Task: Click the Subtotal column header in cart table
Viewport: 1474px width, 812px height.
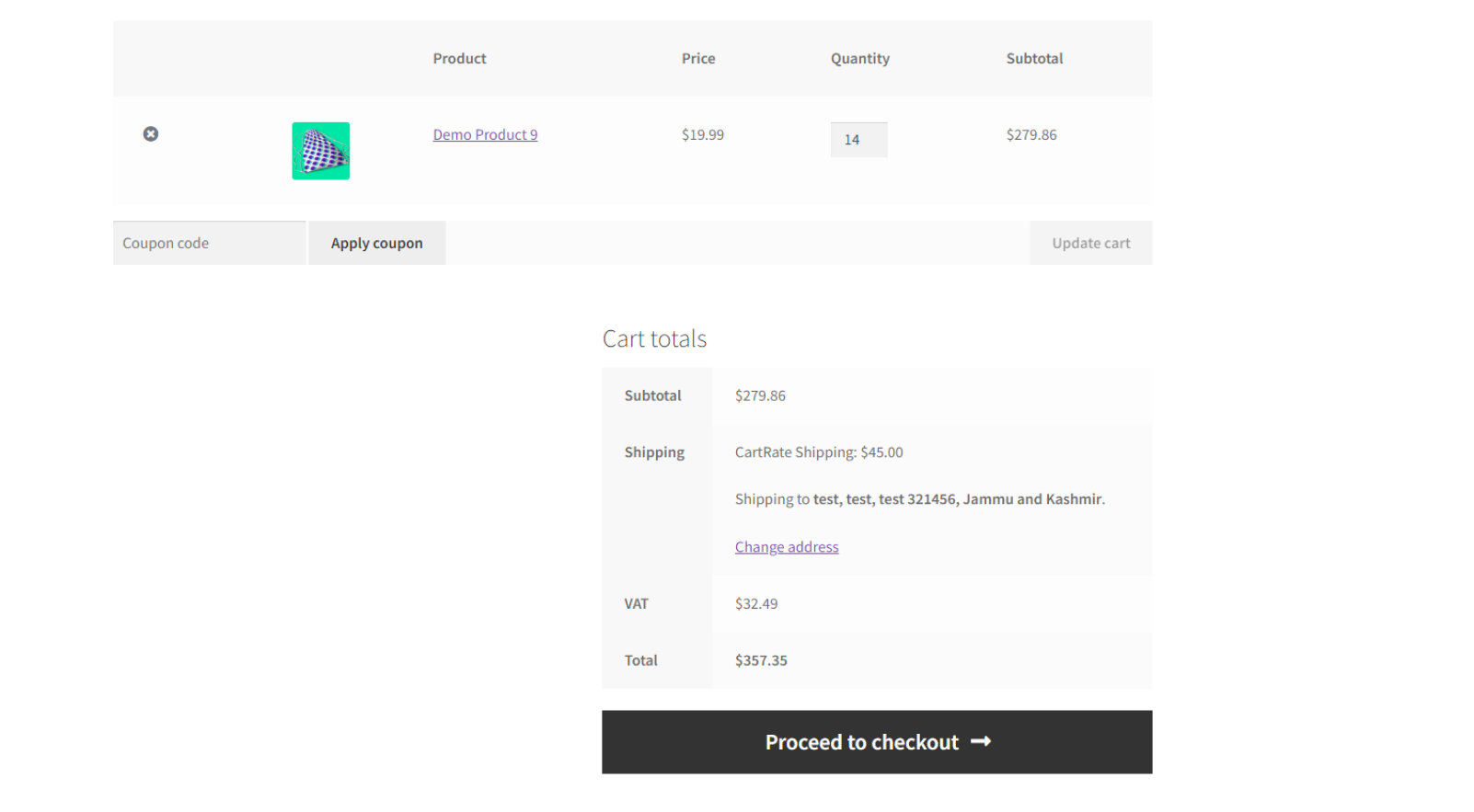Action: [1034, 59]
